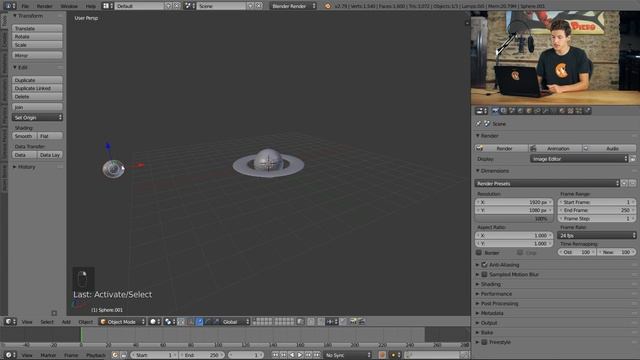Play the animation forward
Screen dimensions: 640x360
[300, 355]
